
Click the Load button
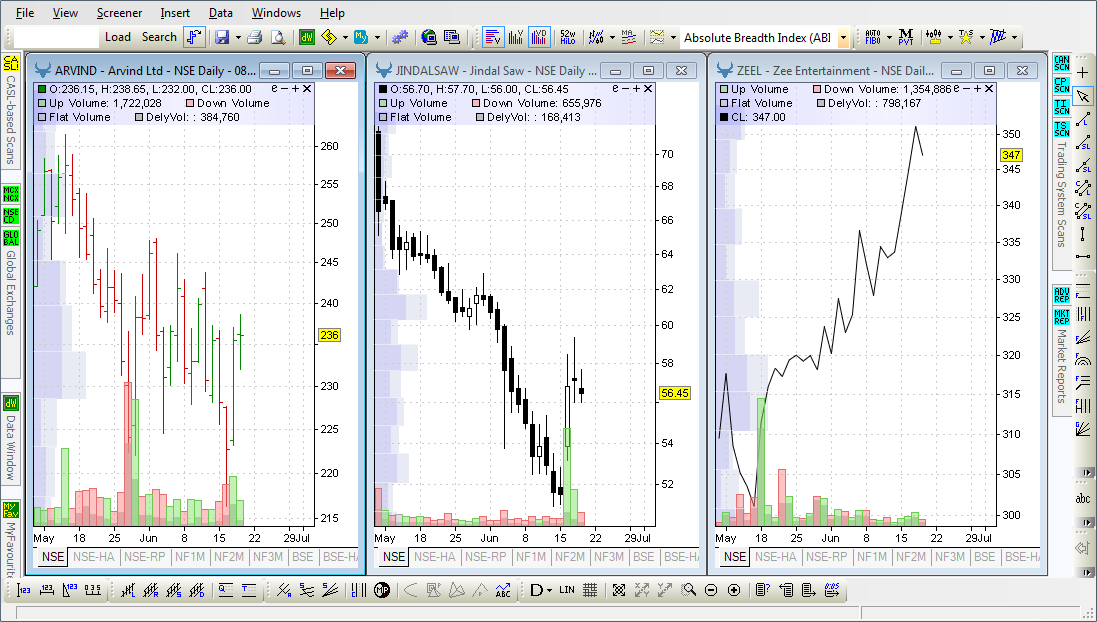[118, 37]
